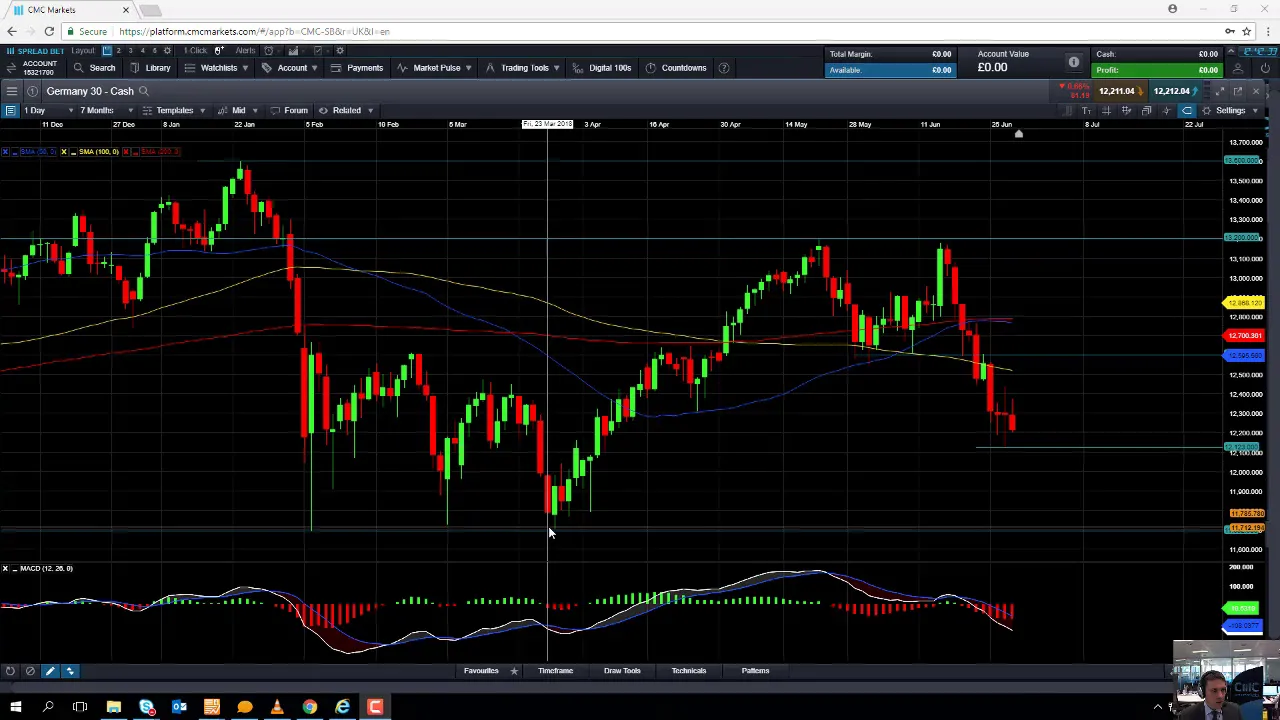Viewport: 1280px width, 720px height.
Task: Click the undo refresh icon at chart bottom-left
Action: [10, 671]
